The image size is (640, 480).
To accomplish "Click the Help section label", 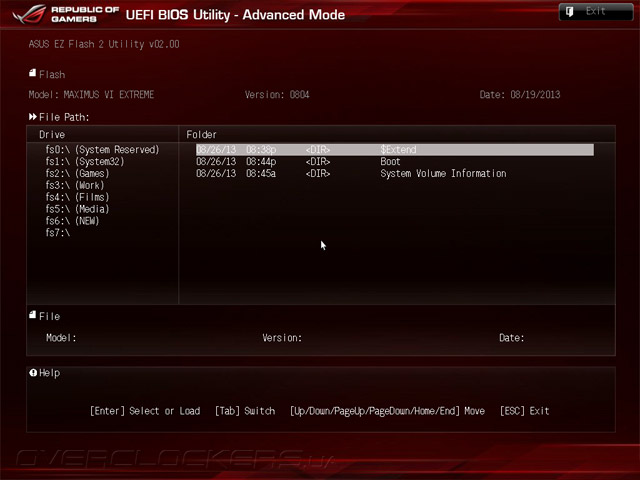I will [x=49, y=373].
